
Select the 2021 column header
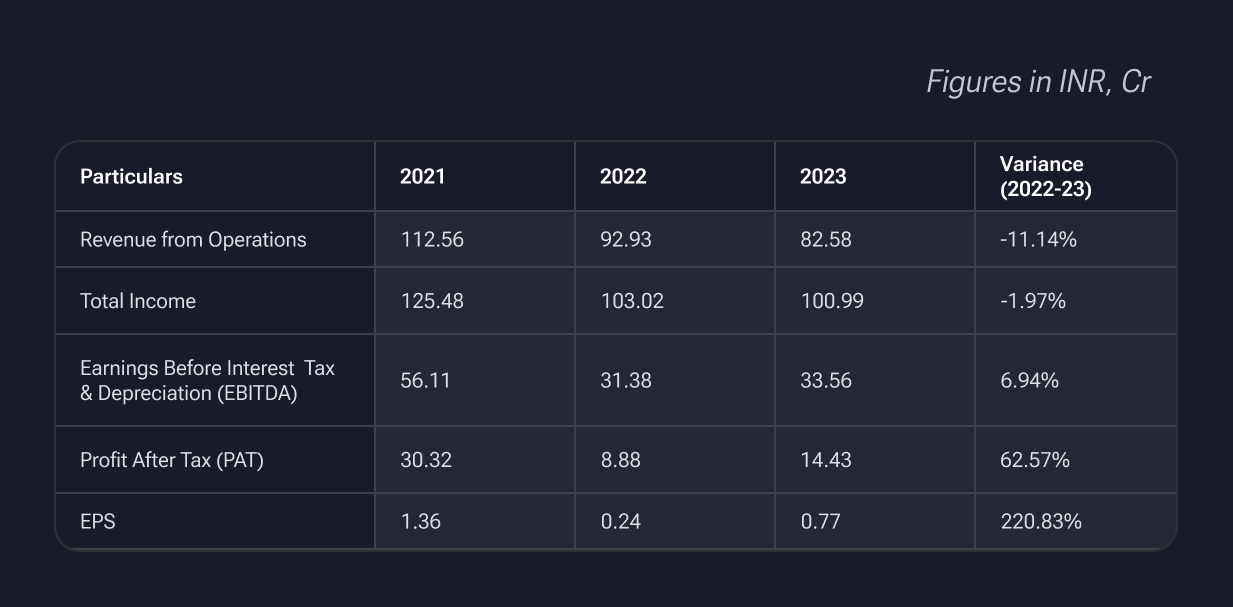[422, 177]
